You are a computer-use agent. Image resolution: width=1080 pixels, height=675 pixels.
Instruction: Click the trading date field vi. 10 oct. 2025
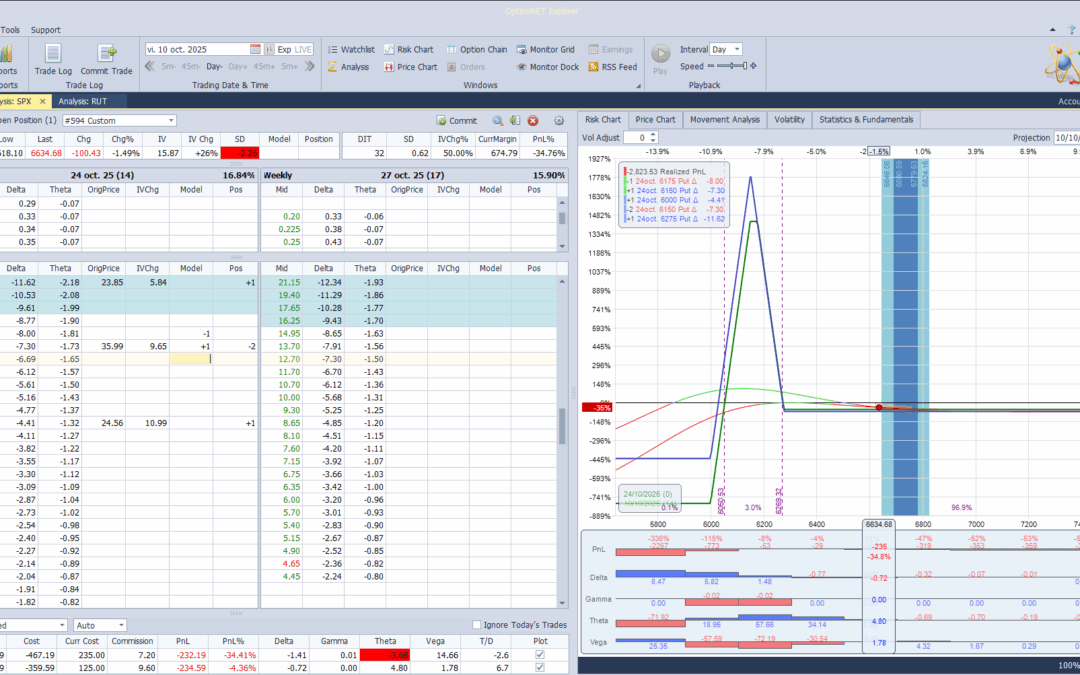pos(197,50)
